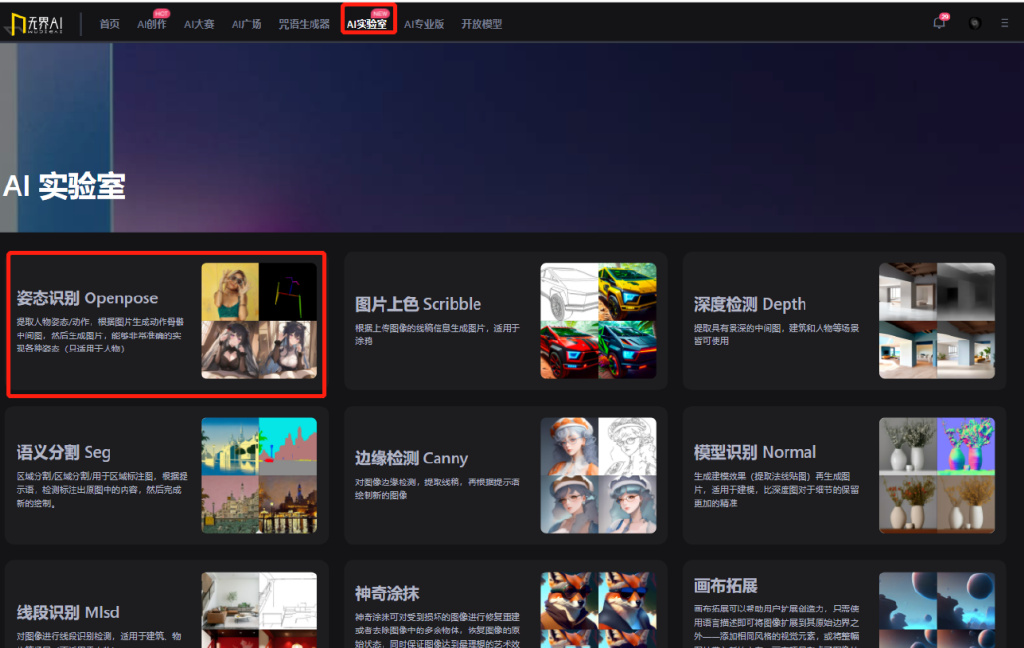Viewport: 1024px width, 648px height.
Task: Click the description '提取具有景深的中间图'
Action: 776,334
